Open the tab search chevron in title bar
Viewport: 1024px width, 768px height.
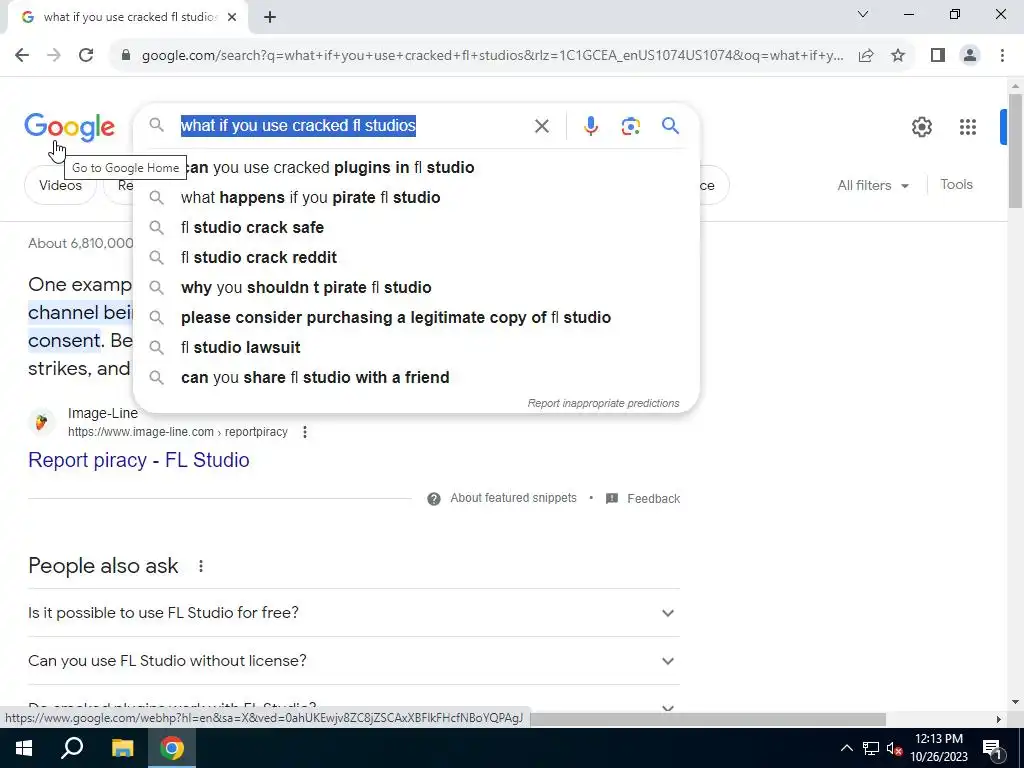click(863, 14)
